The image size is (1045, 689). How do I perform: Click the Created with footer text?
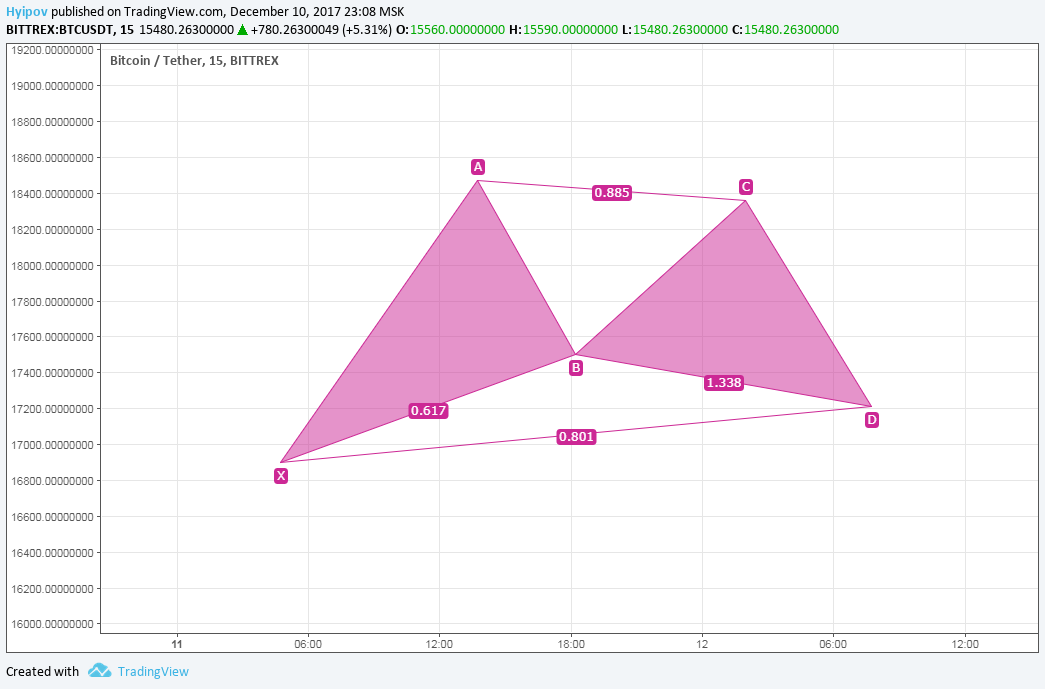[43, 672]
